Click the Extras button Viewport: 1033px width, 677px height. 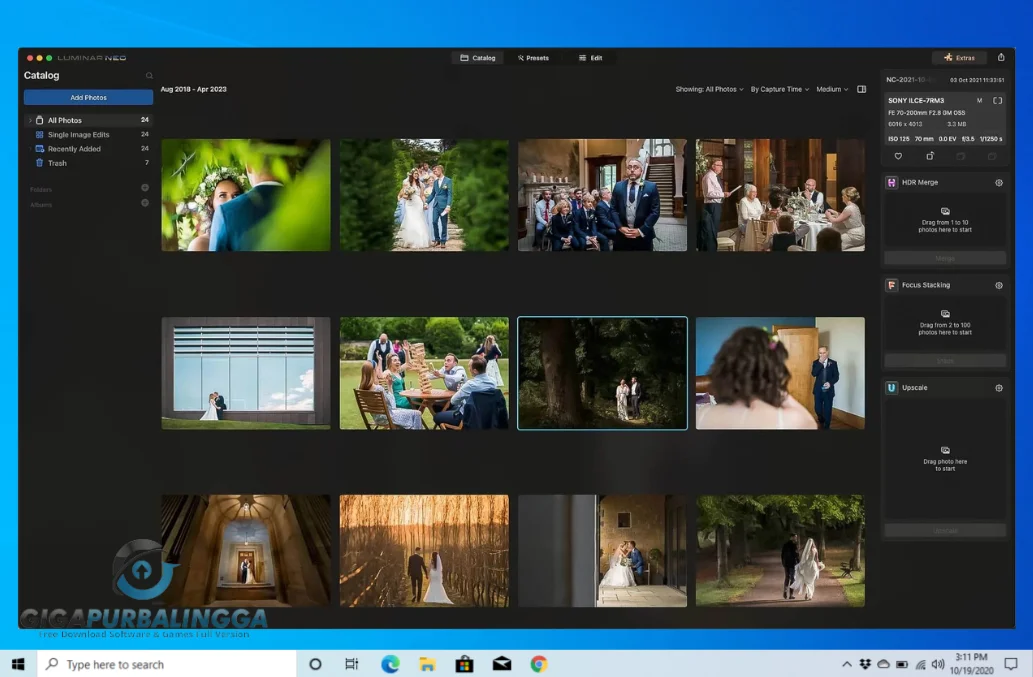959,57
